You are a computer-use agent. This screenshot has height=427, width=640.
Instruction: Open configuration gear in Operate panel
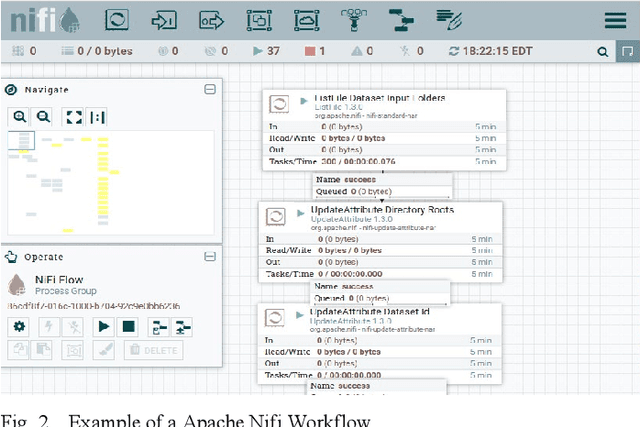[19, 327]
